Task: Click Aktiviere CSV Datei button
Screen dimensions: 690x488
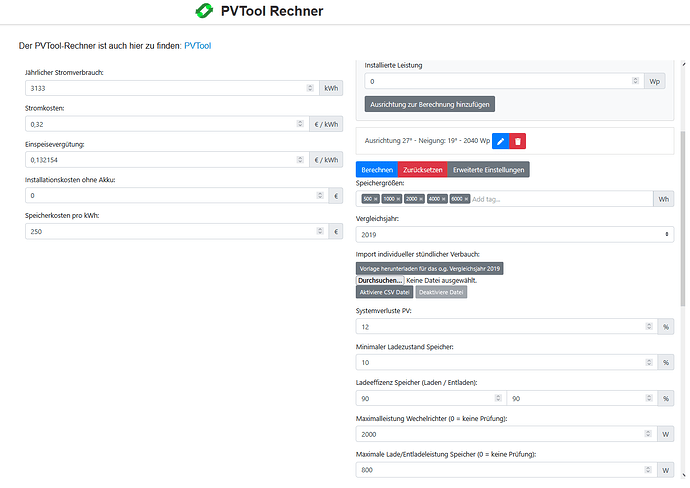Action: point(384,292)
